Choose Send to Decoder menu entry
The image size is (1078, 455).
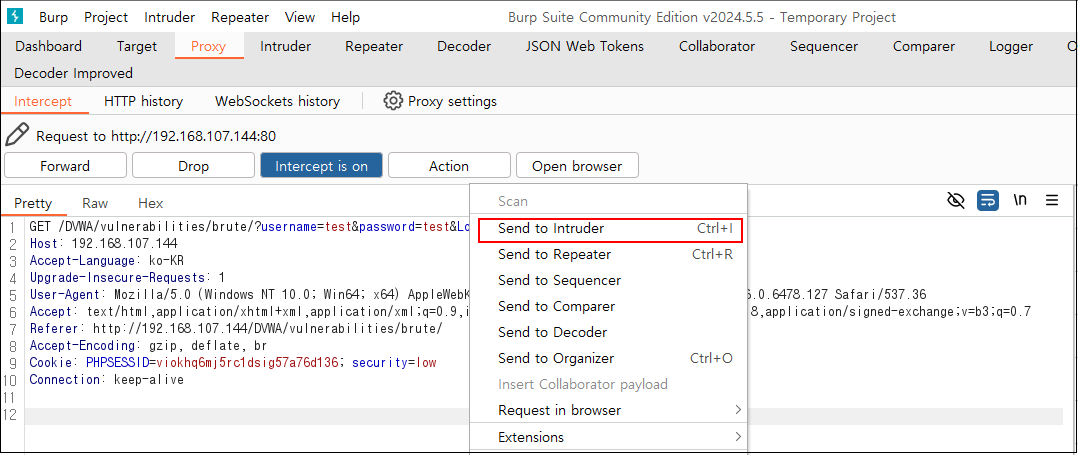point(608,333)
